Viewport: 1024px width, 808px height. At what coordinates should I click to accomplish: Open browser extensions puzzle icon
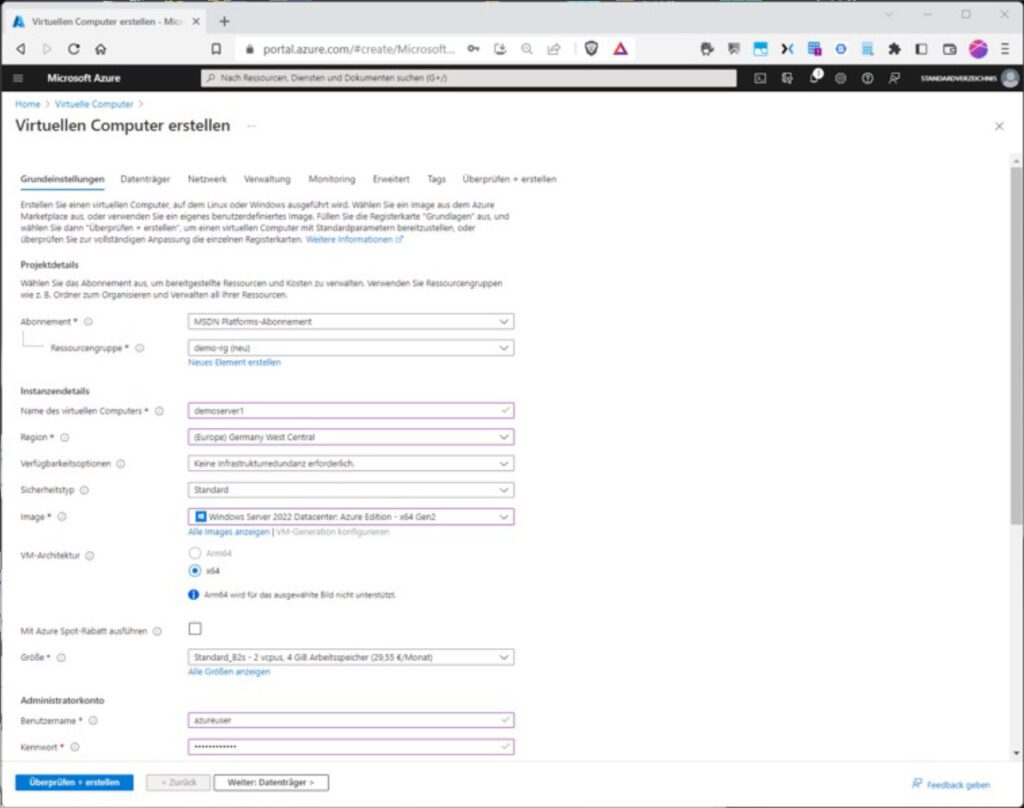pos(894,49)
